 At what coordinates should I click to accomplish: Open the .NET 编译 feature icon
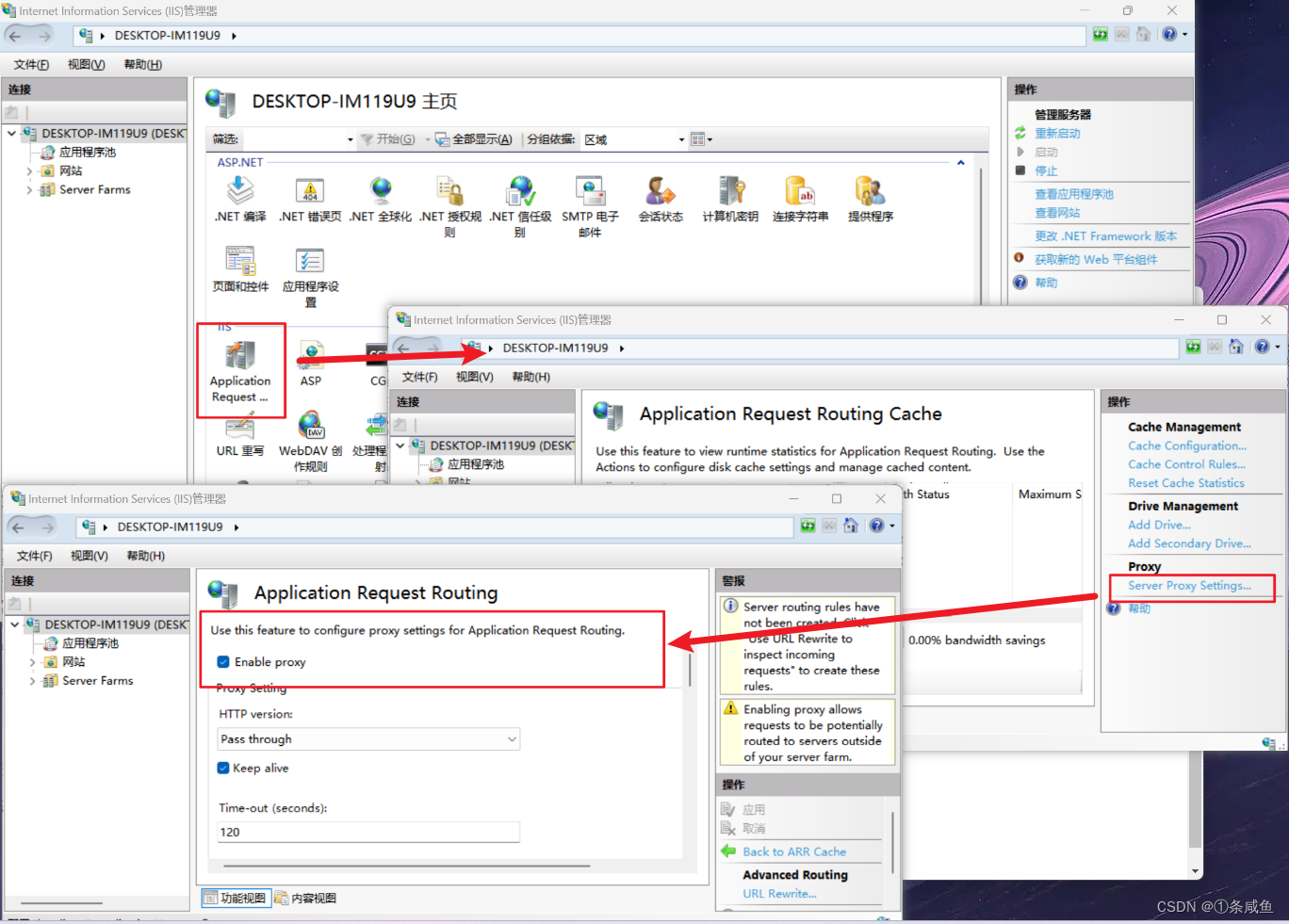pos(240,191)
